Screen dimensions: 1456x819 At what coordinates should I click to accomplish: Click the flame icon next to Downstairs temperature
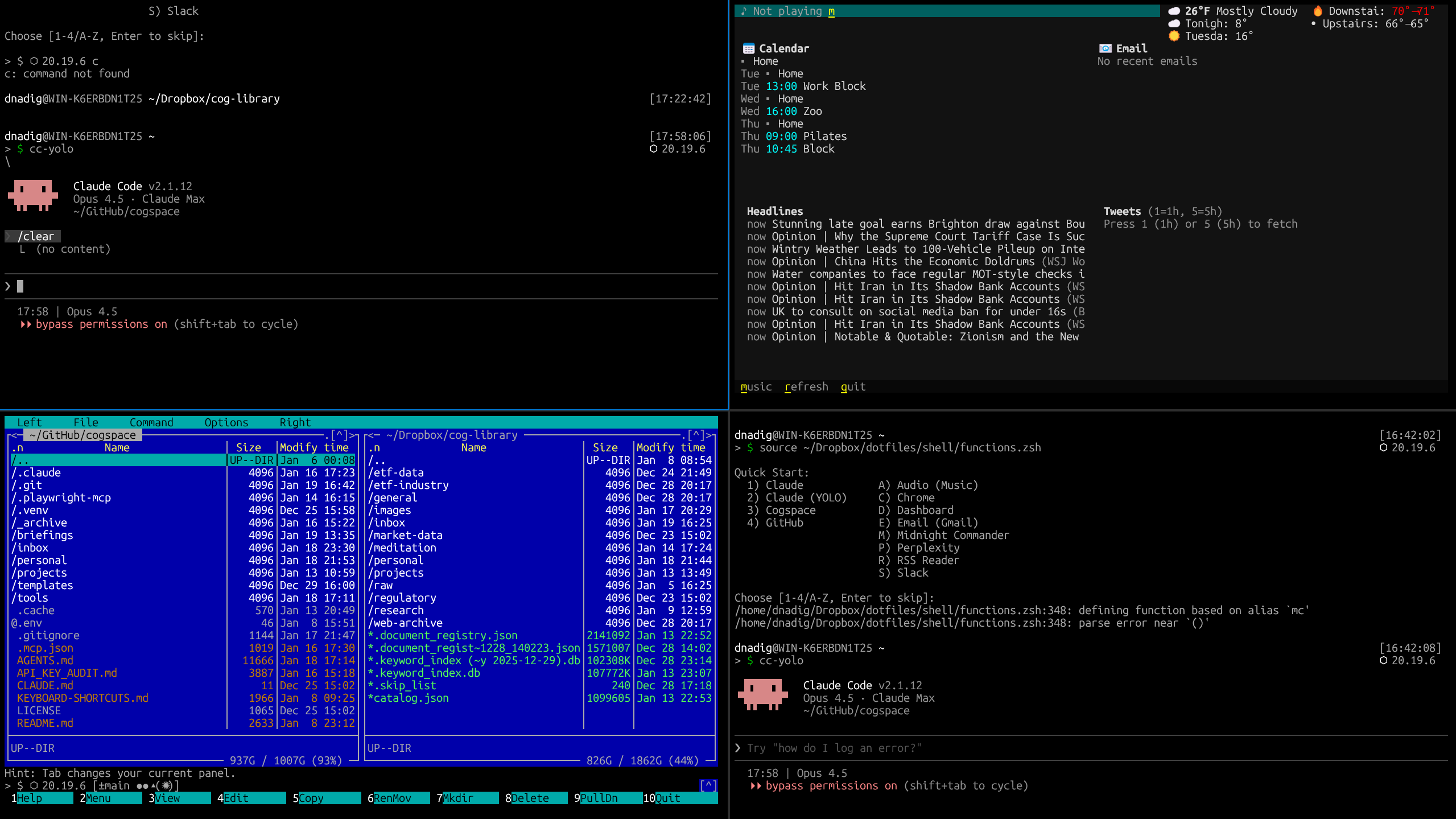point(1318,11)
